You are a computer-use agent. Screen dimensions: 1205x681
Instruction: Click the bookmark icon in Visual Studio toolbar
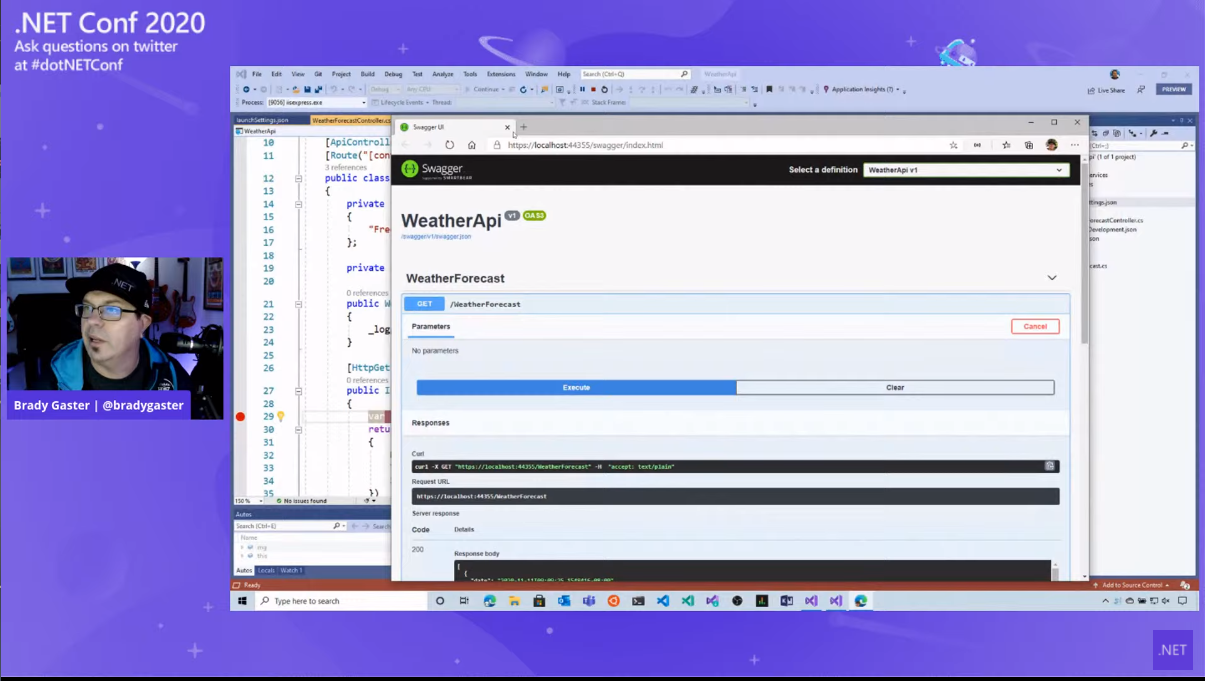769,89
